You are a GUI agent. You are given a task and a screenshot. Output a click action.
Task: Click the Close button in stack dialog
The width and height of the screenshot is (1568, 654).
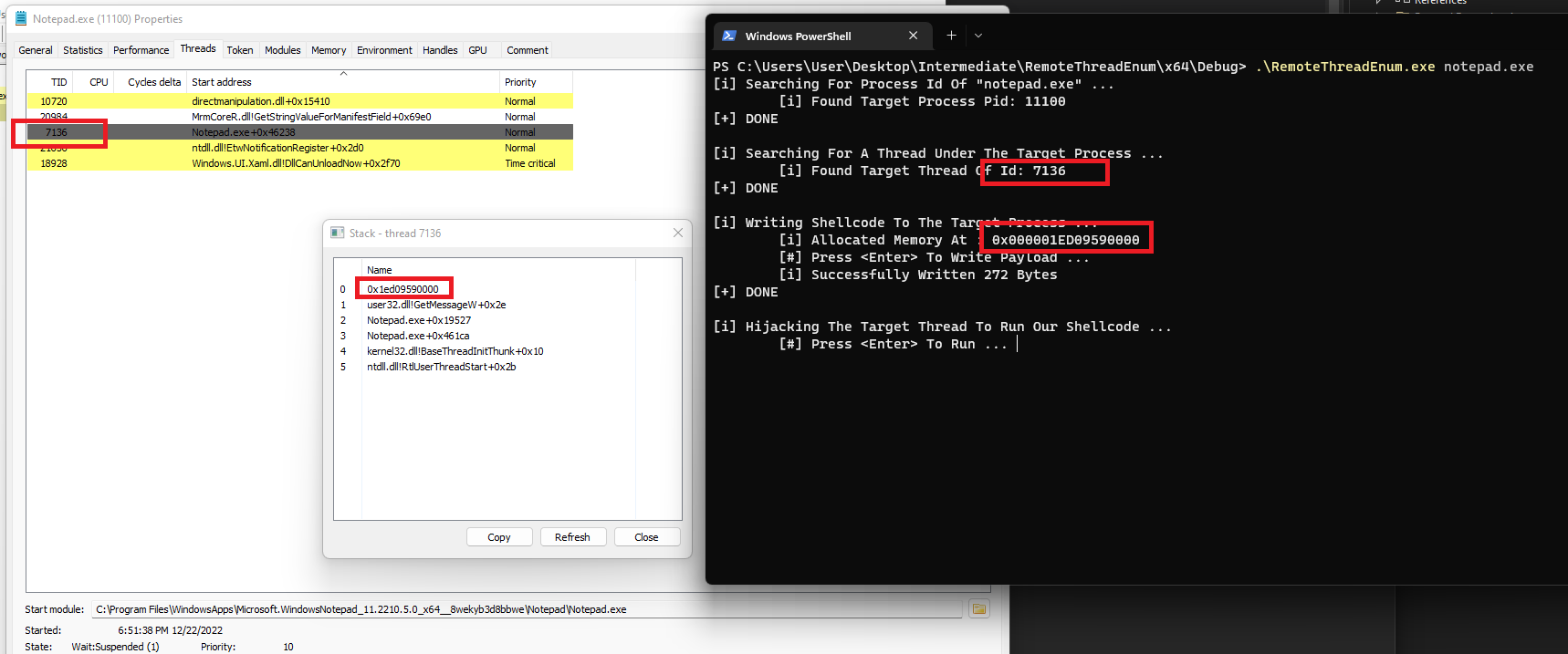point(646,537)
